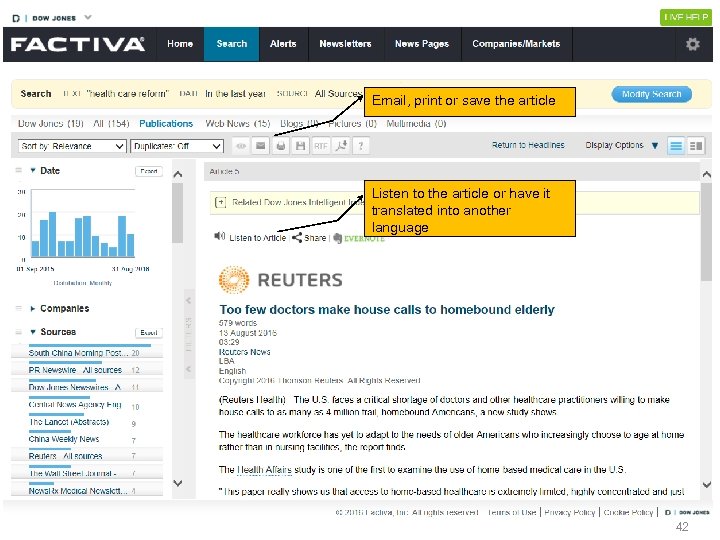Click the Live Help button
Image resolution: width=720 pixels, height=540 pixels.
[686, 17]
